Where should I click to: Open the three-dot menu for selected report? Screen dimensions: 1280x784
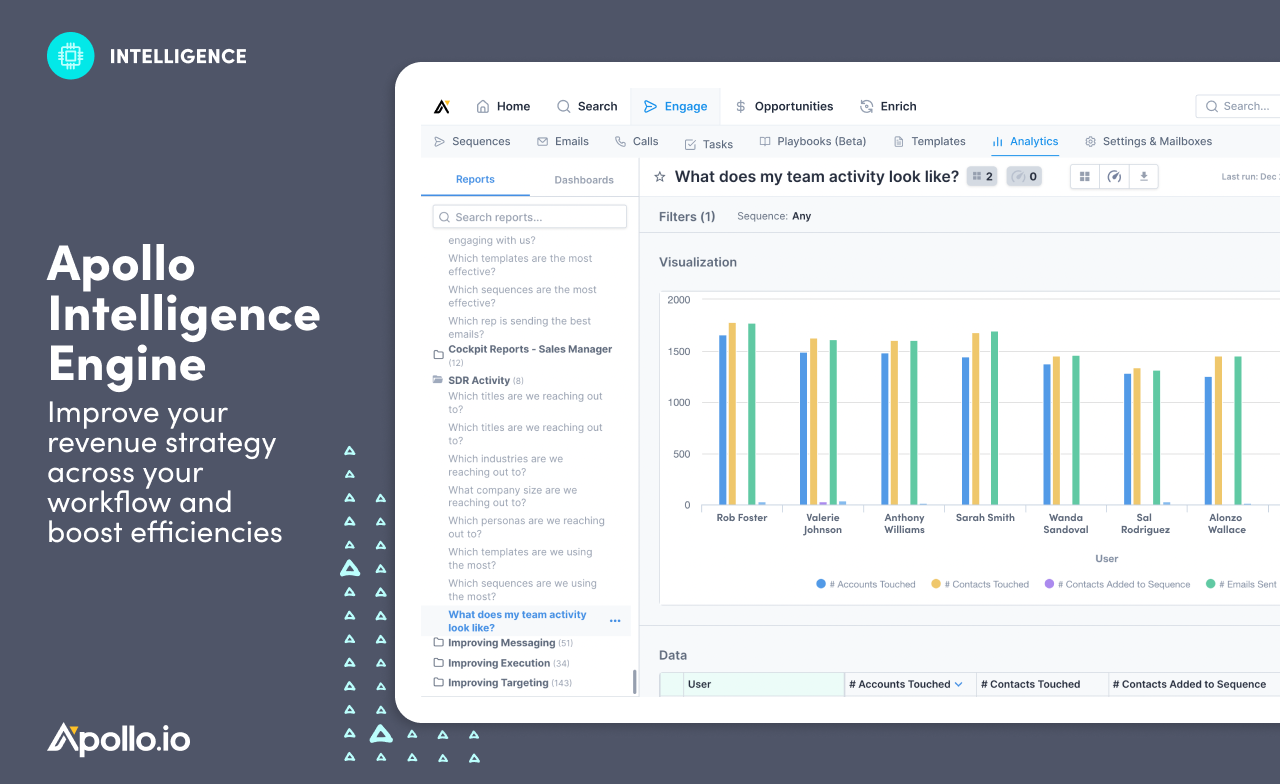tap(615, 621)
